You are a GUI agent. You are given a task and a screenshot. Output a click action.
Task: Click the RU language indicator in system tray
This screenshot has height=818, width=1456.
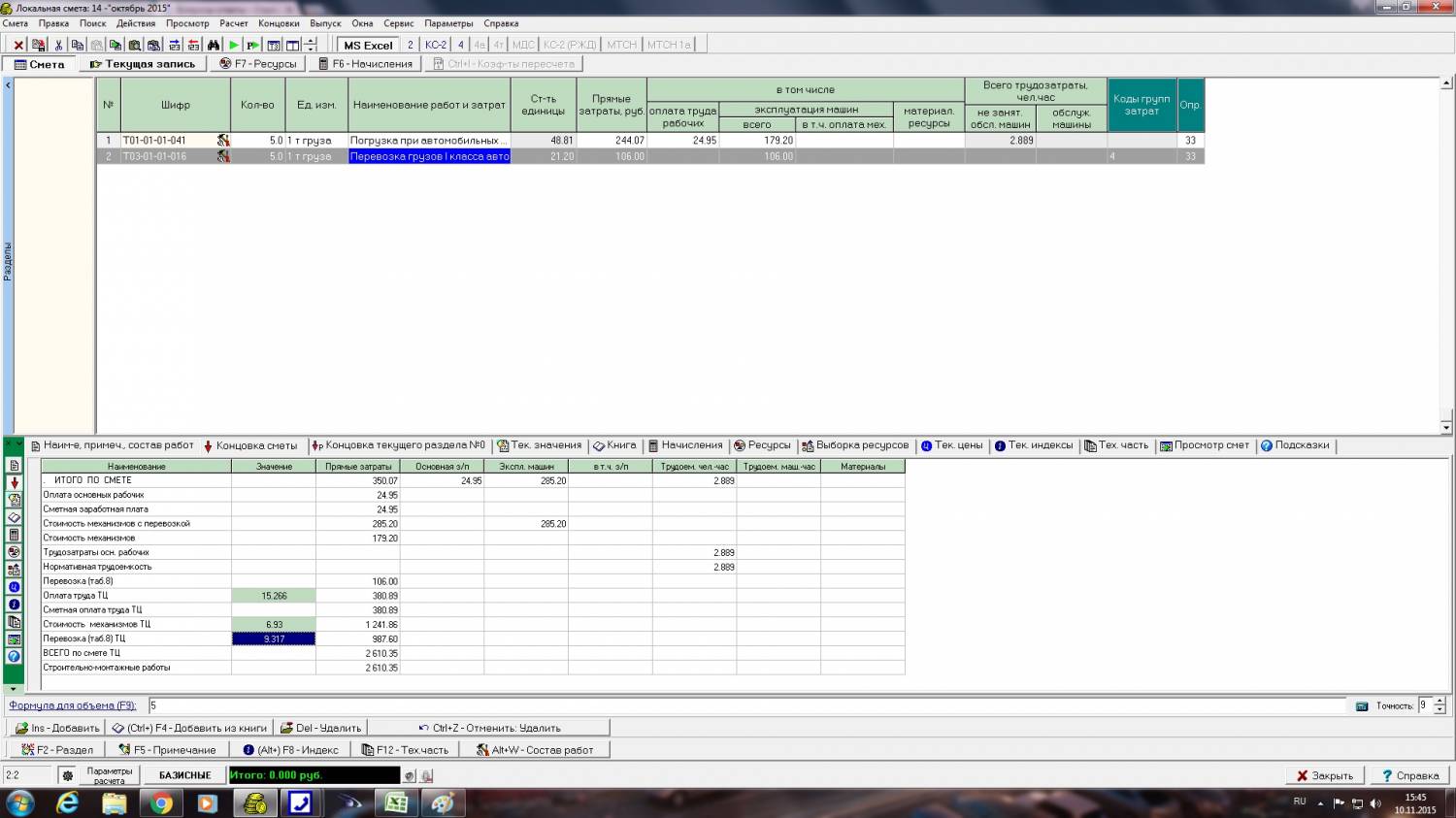tap(1300, 802)
